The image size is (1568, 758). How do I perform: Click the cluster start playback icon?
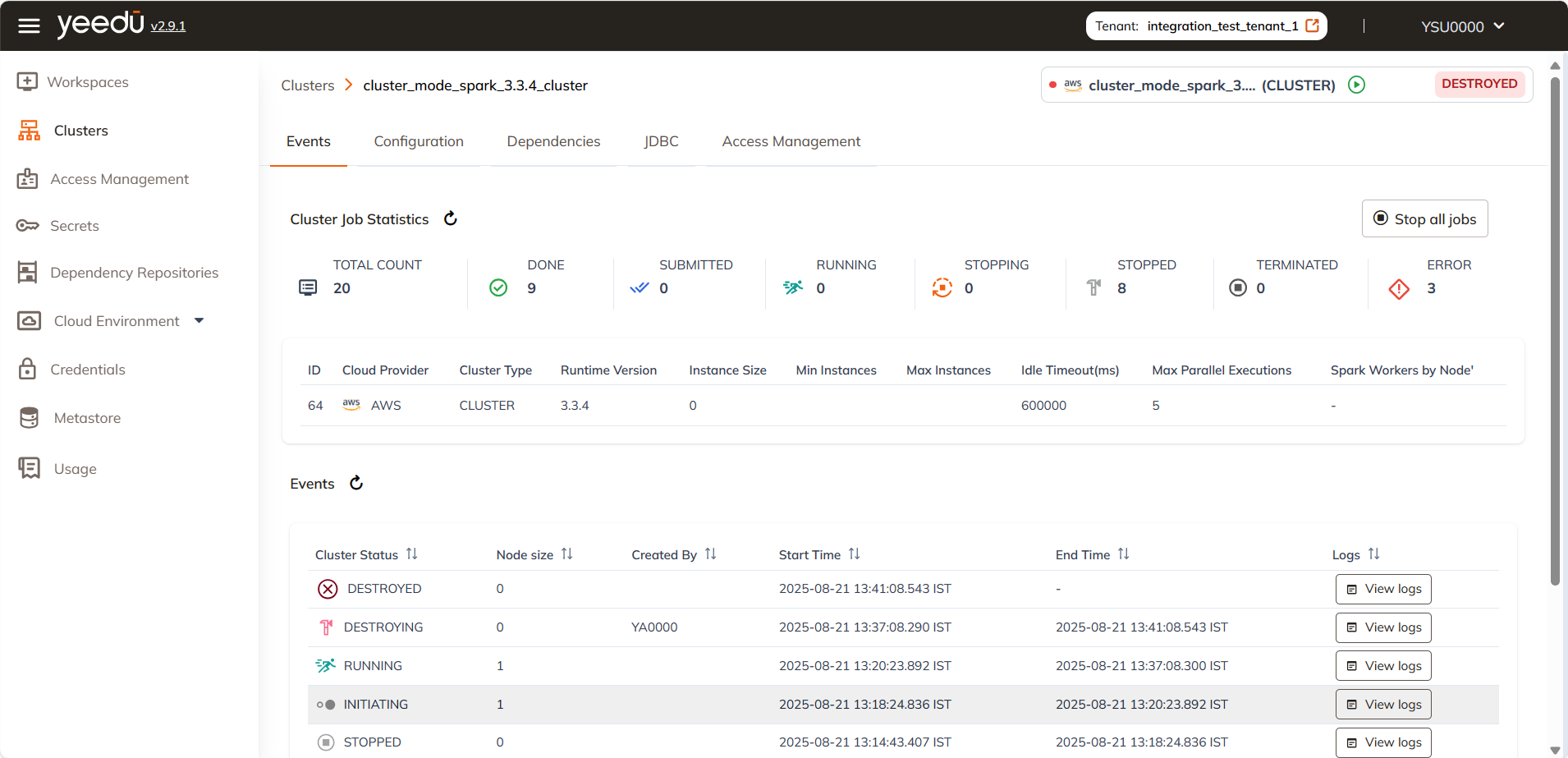click(1356, 85)
